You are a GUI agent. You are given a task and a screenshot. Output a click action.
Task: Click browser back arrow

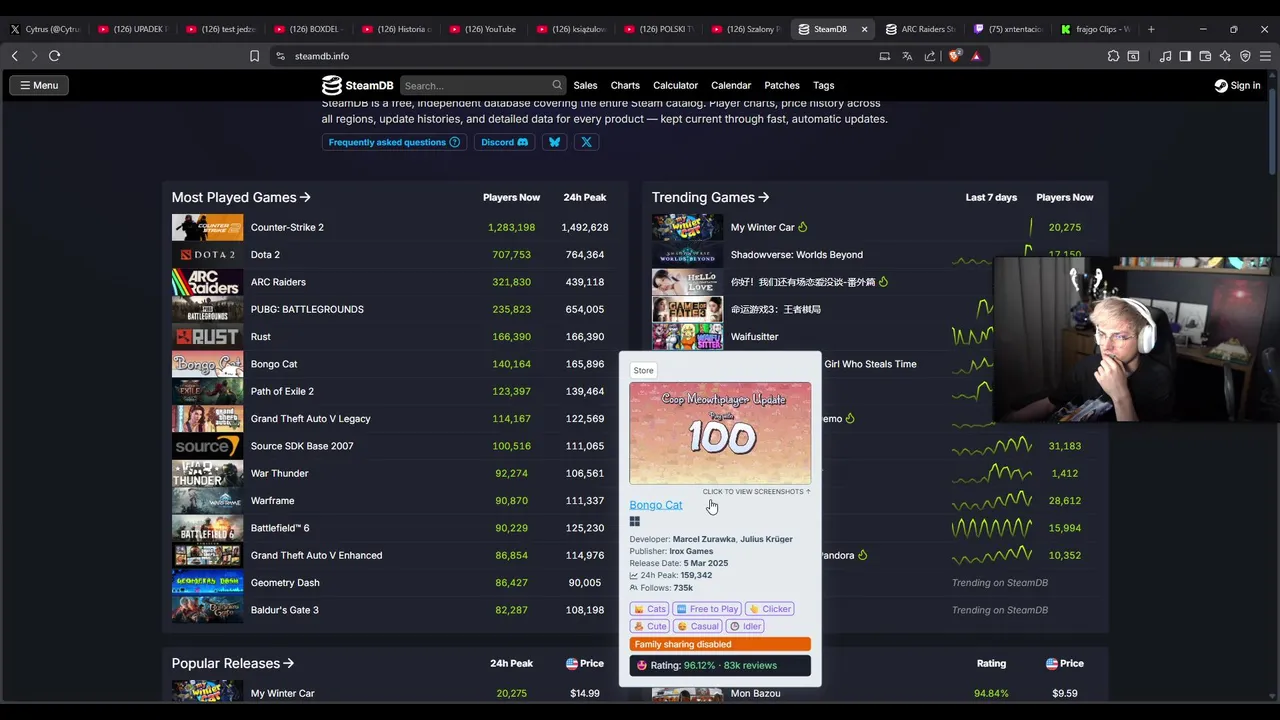(15, 56)
